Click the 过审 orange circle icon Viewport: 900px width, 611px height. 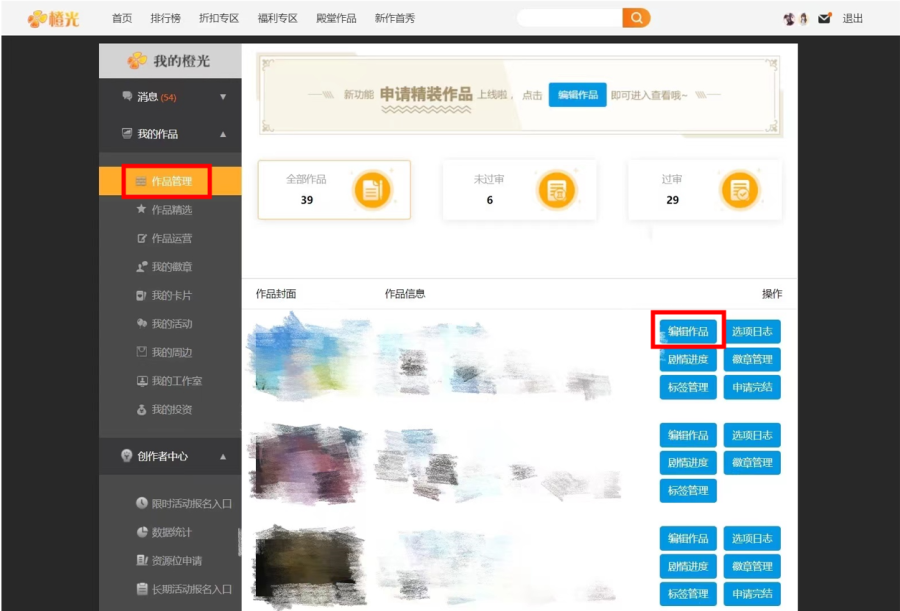740,190
